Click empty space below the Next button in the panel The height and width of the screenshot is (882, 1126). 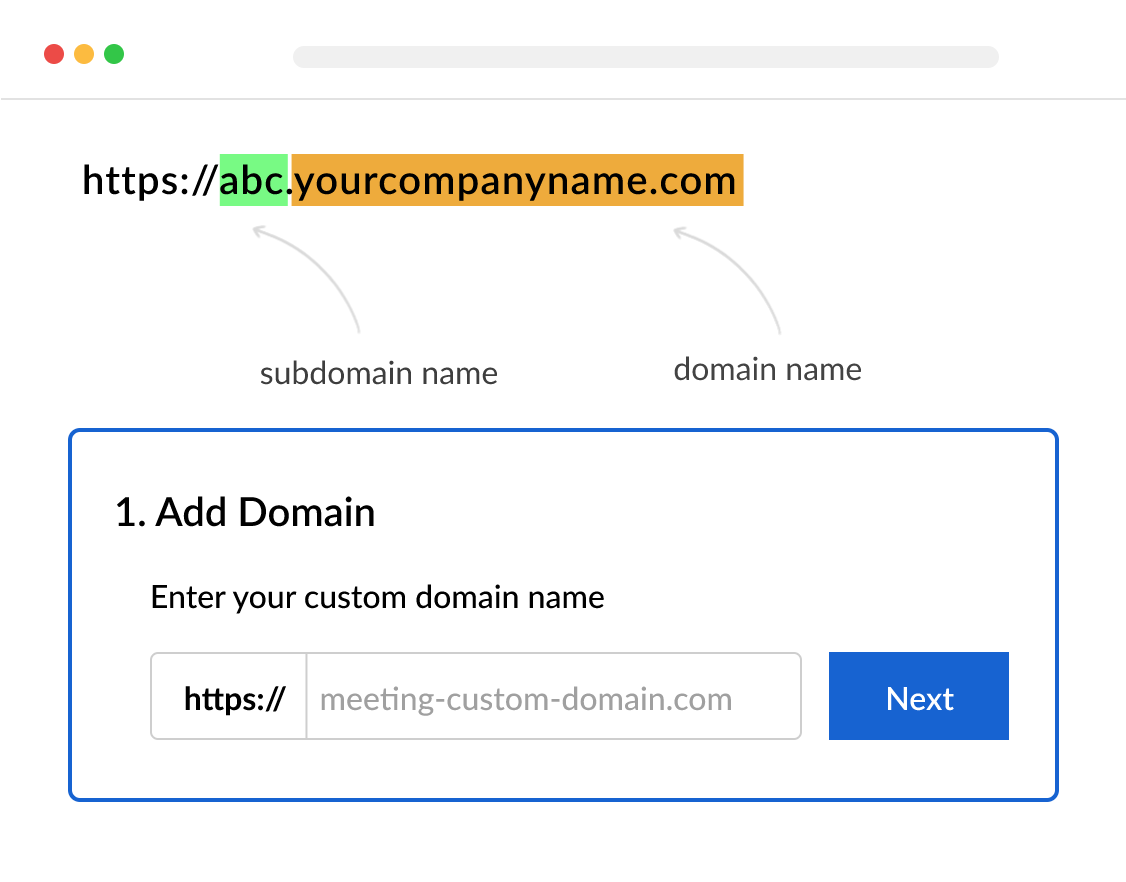918,770
